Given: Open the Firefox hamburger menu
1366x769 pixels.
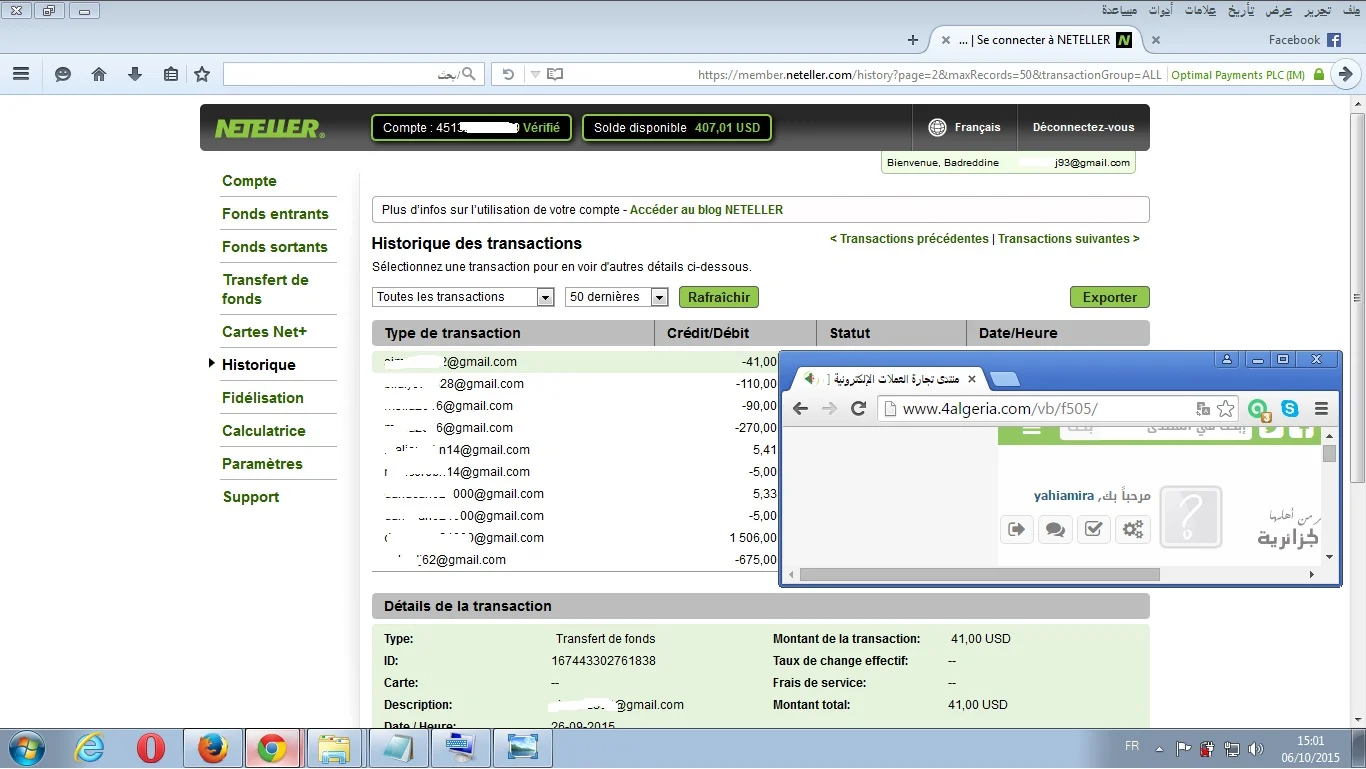Looking at the screenshot, I should [x=21, y=74].
